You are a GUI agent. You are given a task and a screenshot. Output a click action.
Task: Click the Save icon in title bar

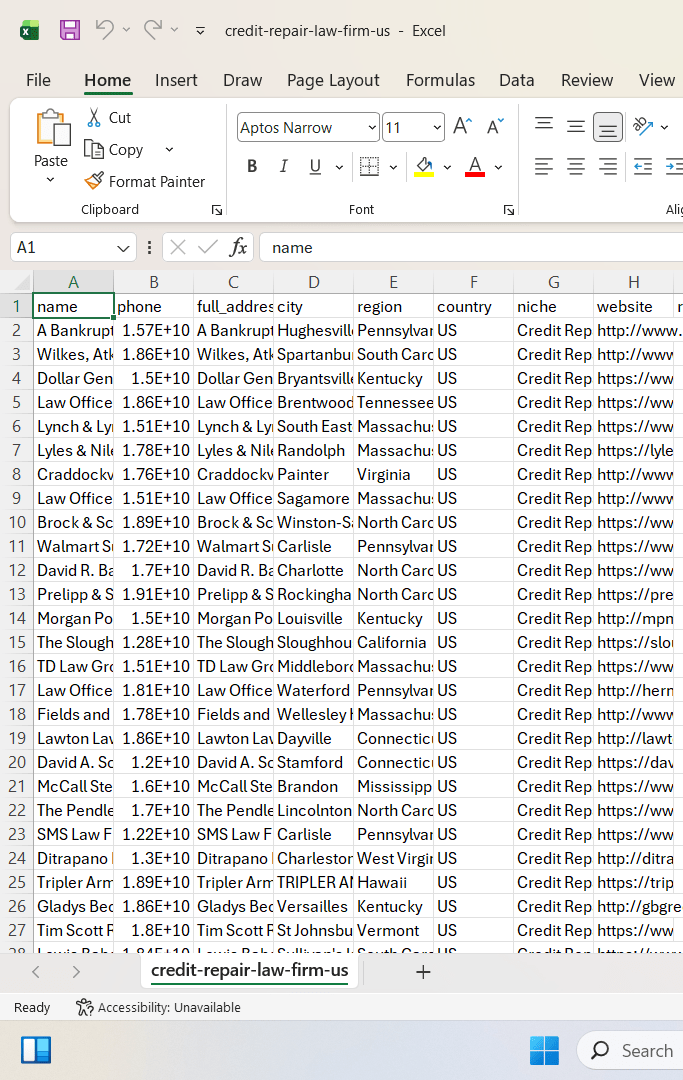70,30
